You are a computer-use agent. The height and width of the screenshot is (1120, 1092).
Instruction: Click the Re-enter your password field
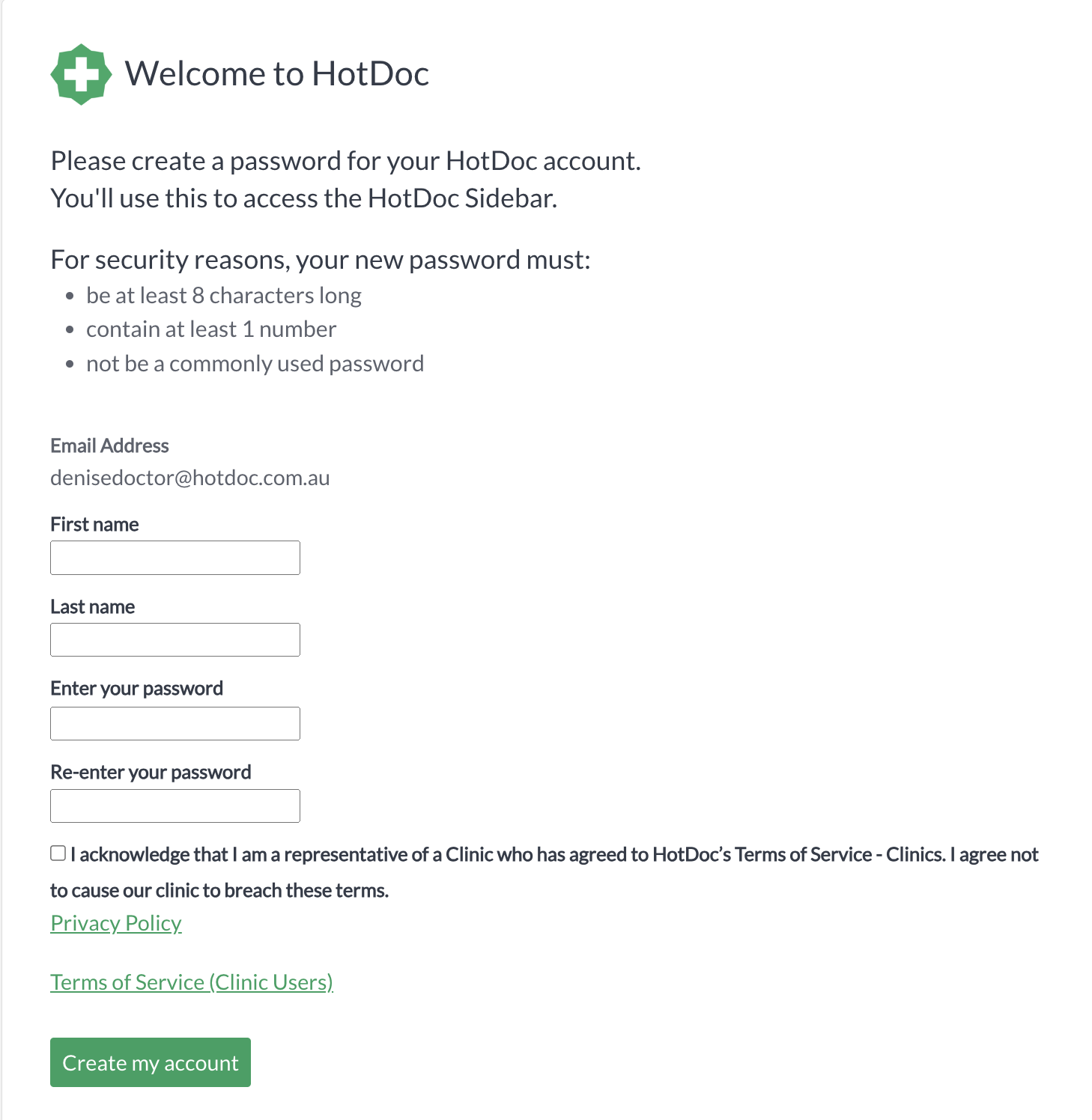175,806
